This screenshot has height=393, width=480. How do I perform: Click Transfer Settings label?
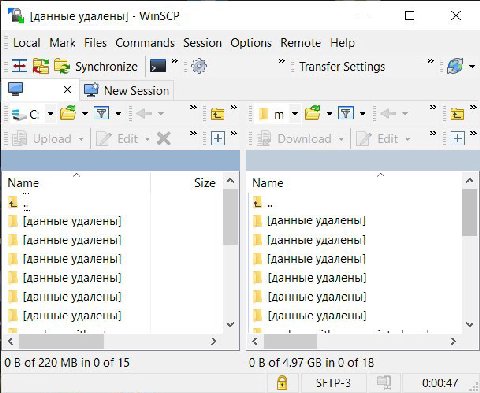tap(342, 67)
